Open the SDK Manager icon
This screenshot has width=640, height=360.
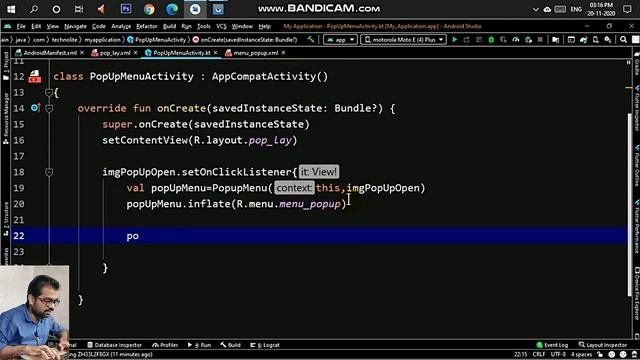(608, 40)
